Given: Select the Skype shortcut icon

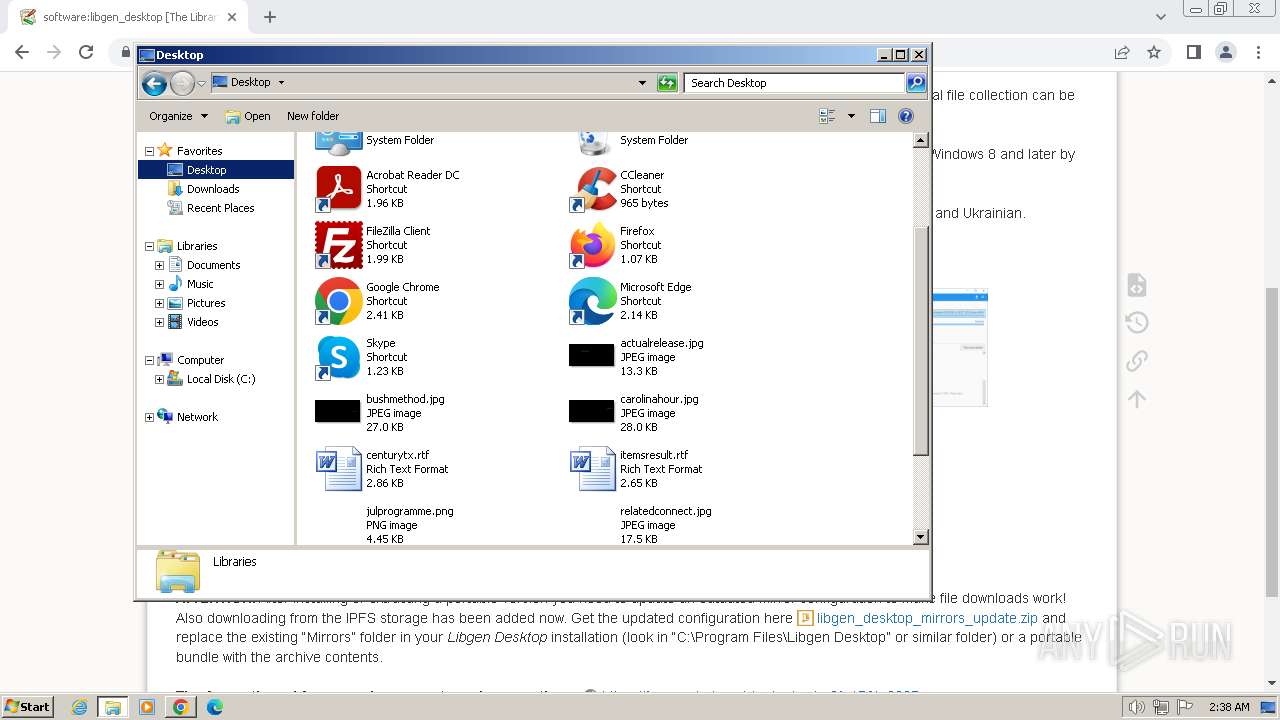Looking at the screenshot, I should coord(338,356).
